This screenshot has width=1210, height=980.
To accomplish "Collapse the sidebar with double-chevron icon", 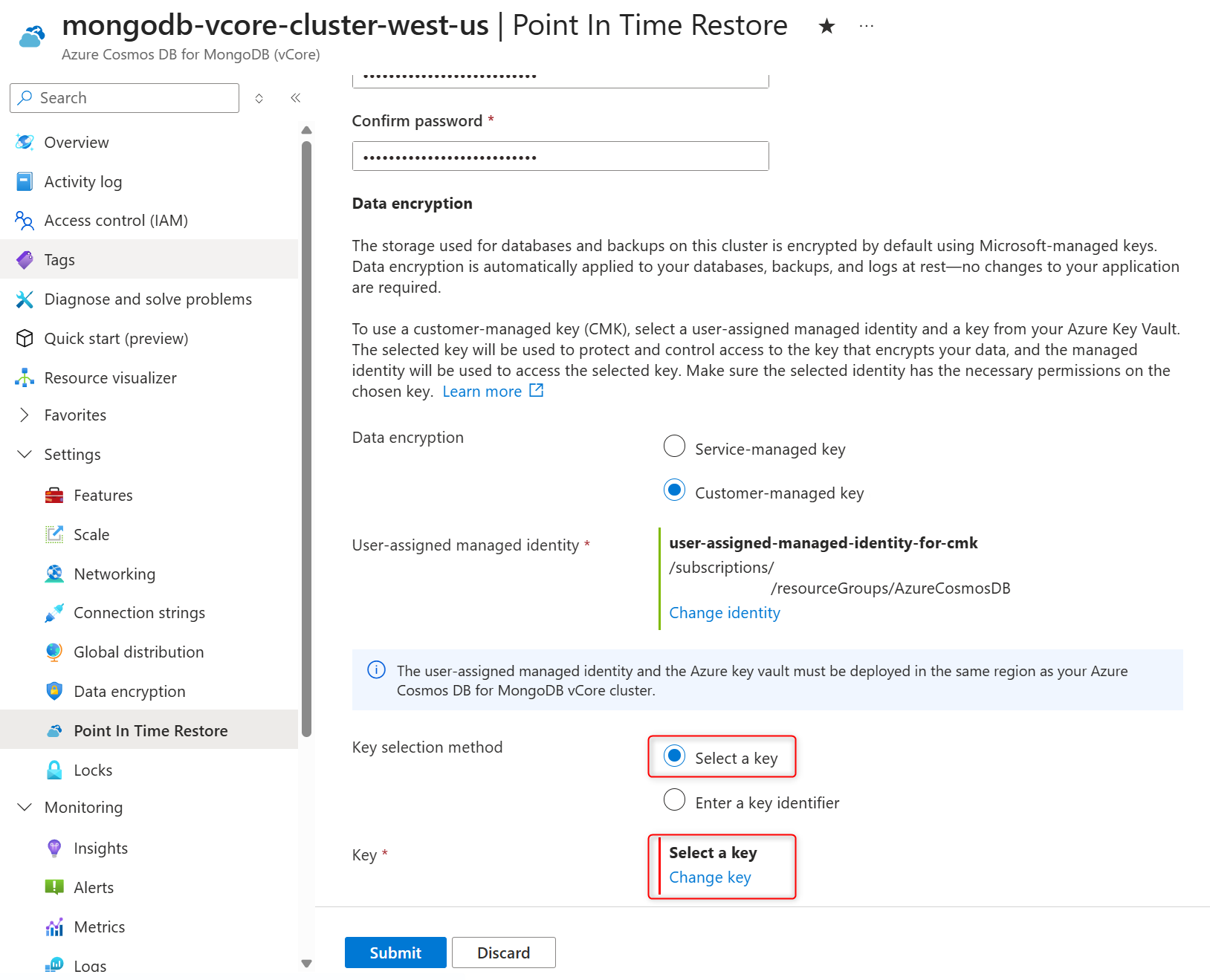I will [295, 98].
